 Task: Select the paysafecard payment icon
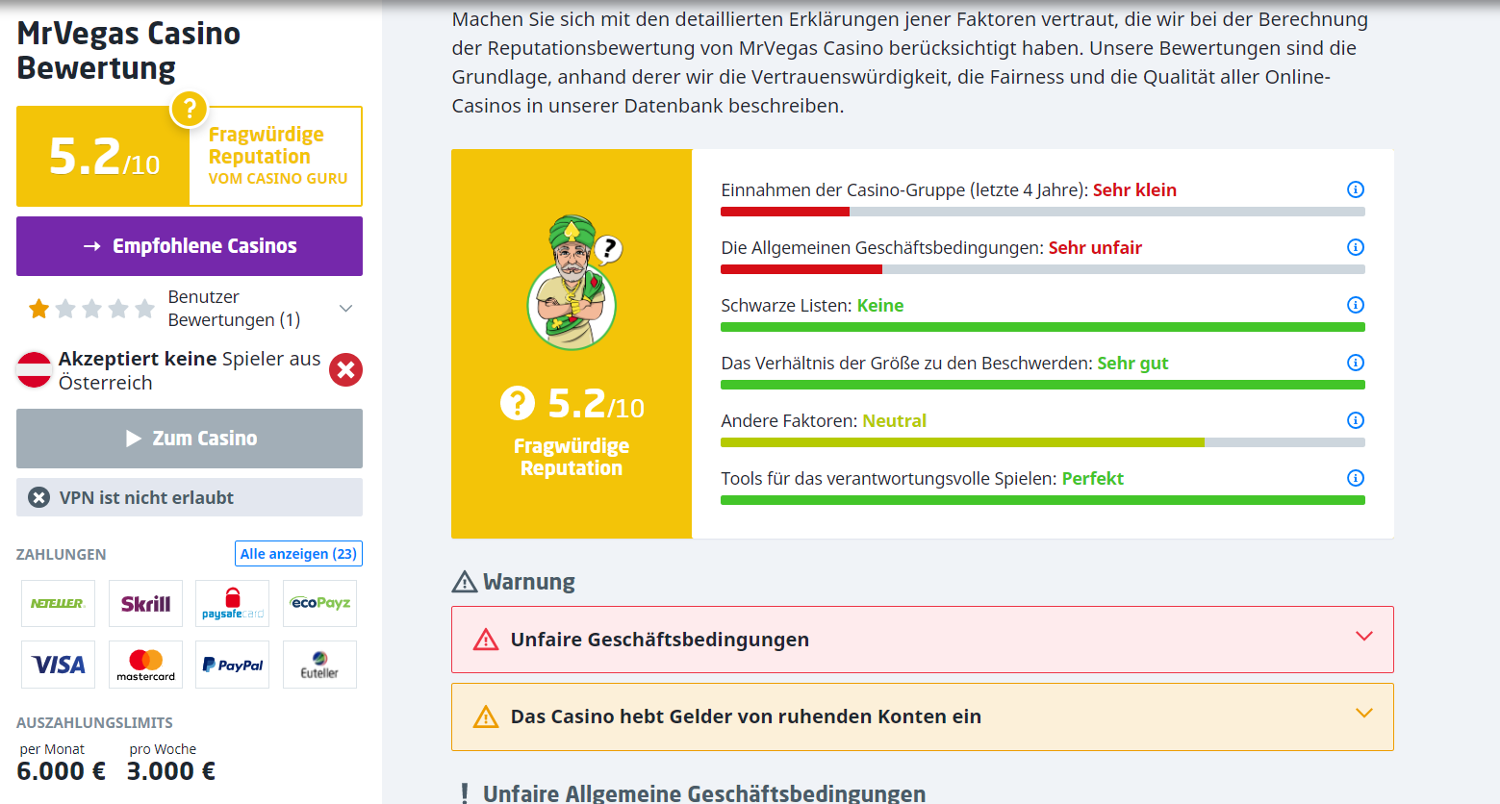[x=232, y=603]
